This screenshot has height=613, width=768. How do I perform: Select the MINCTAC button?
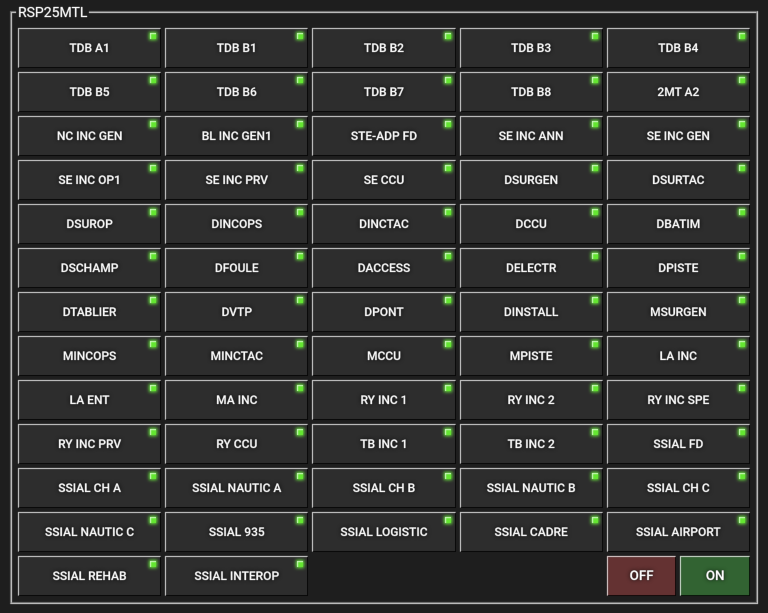click(237, 356)
